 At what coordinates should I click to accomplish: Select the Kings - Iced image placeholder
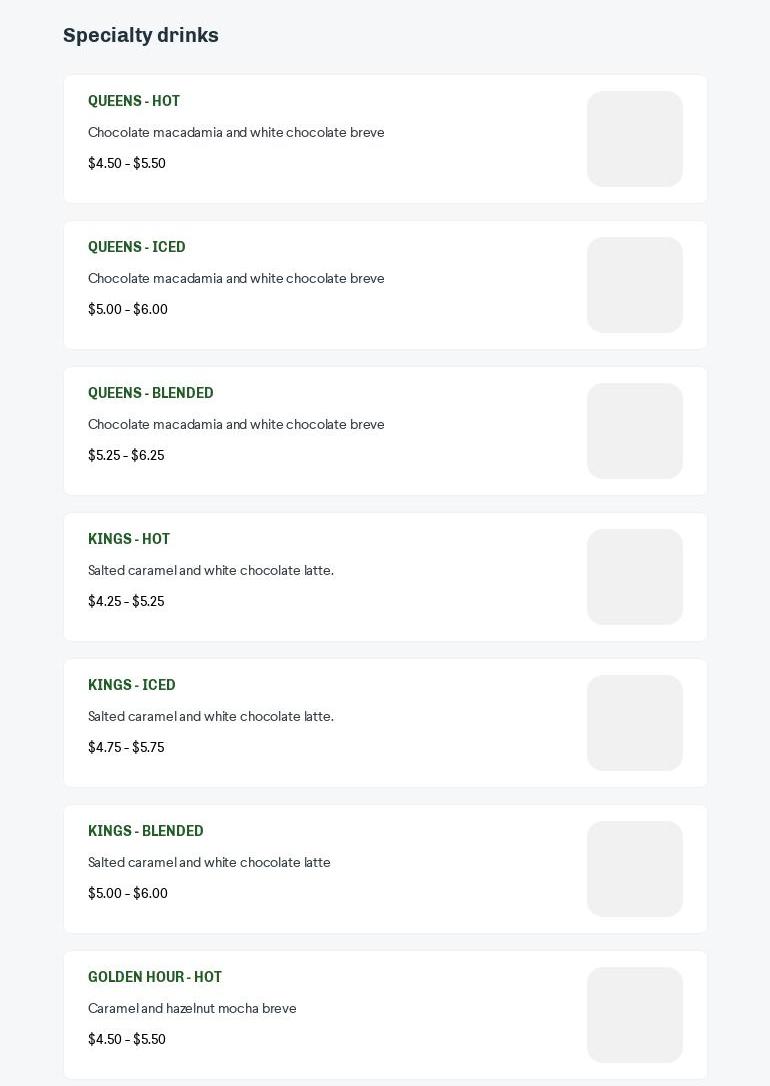click(635, 723)
